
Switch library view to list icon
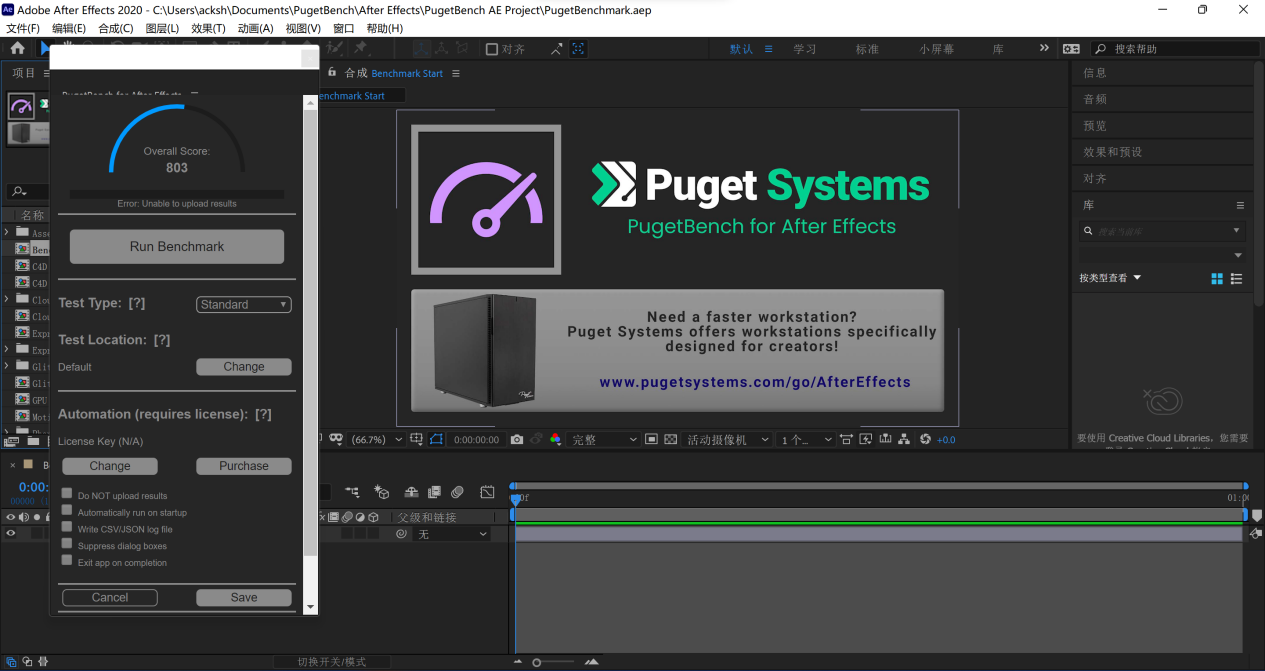click(1237, 278)
